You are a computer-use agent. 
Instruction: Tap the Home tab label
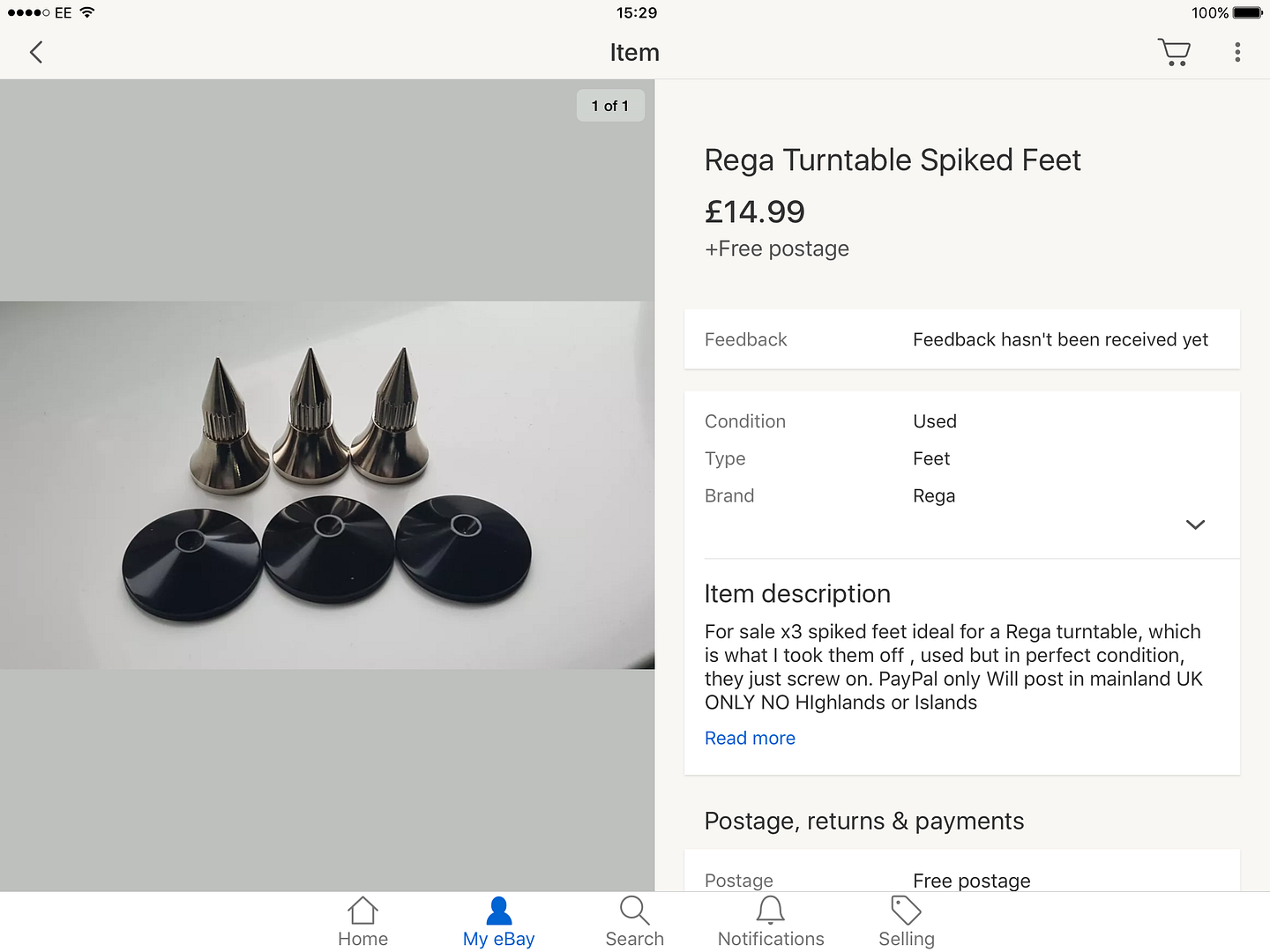click(x=362, y=940)
